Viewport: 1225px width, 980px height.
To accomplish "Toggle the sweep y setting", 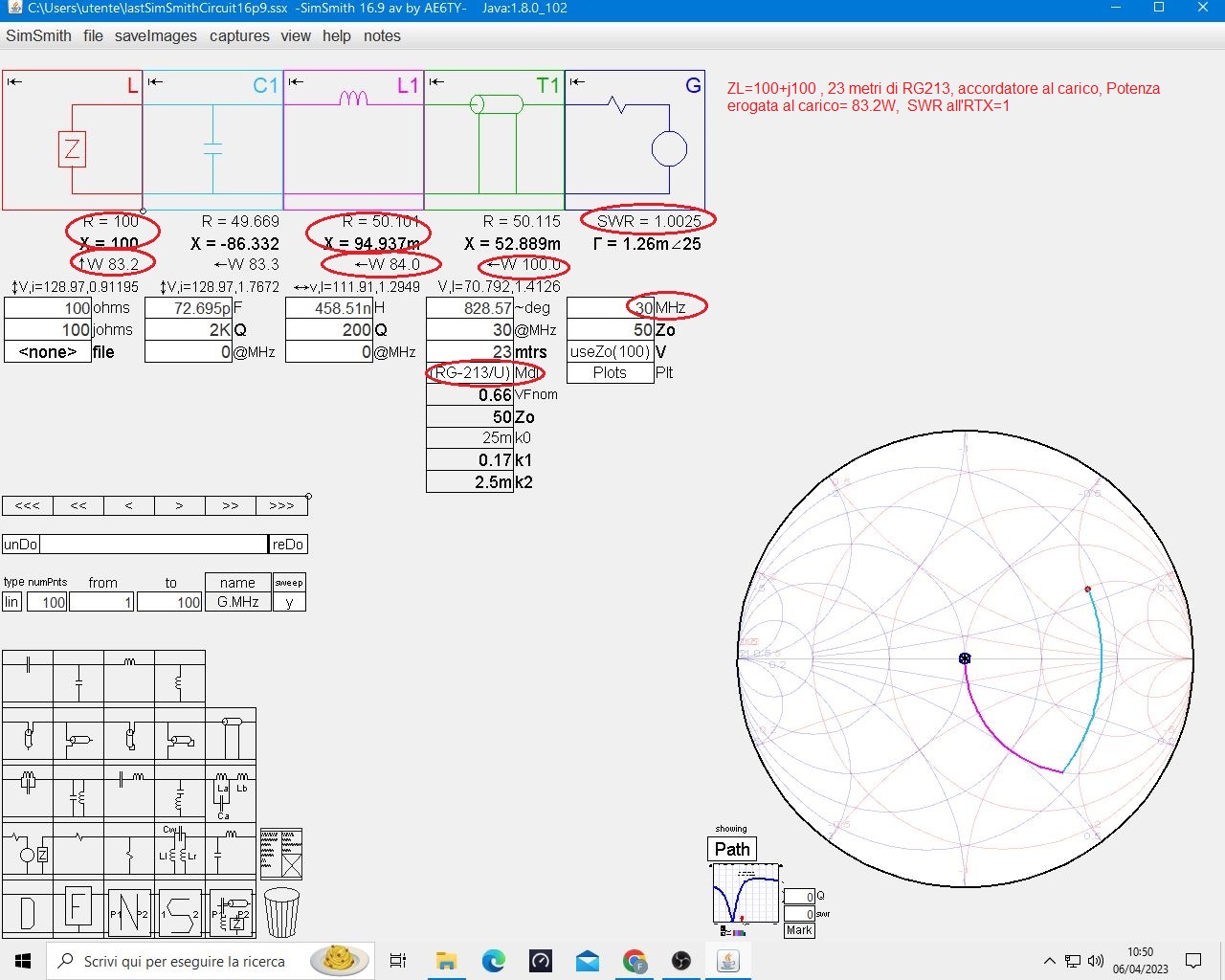I will coord(289,602).
